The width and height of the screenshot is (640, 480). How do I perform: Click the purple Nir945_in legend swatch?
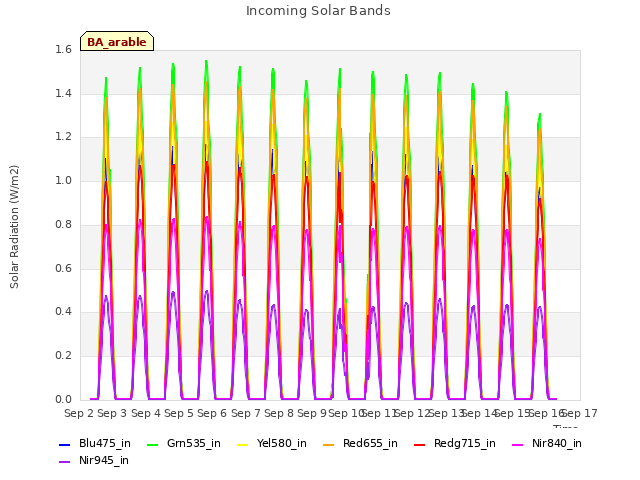(x=64, y=462)
